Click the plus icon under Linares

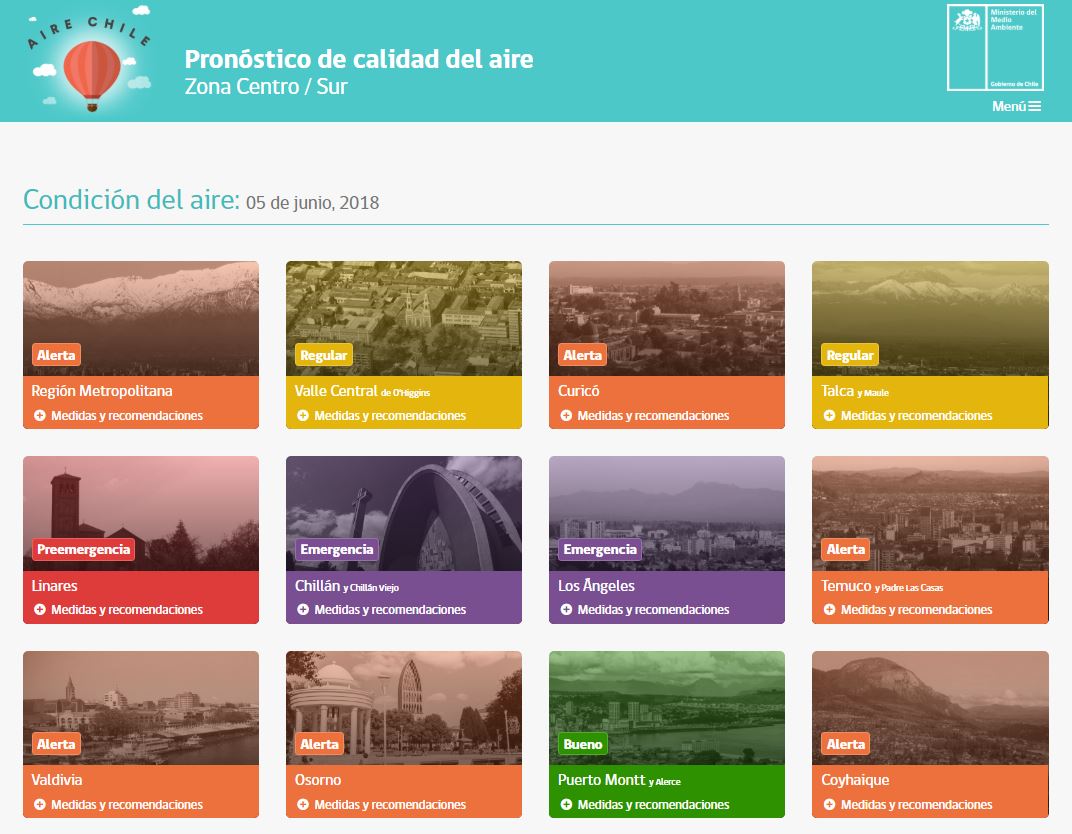(40, 610)
